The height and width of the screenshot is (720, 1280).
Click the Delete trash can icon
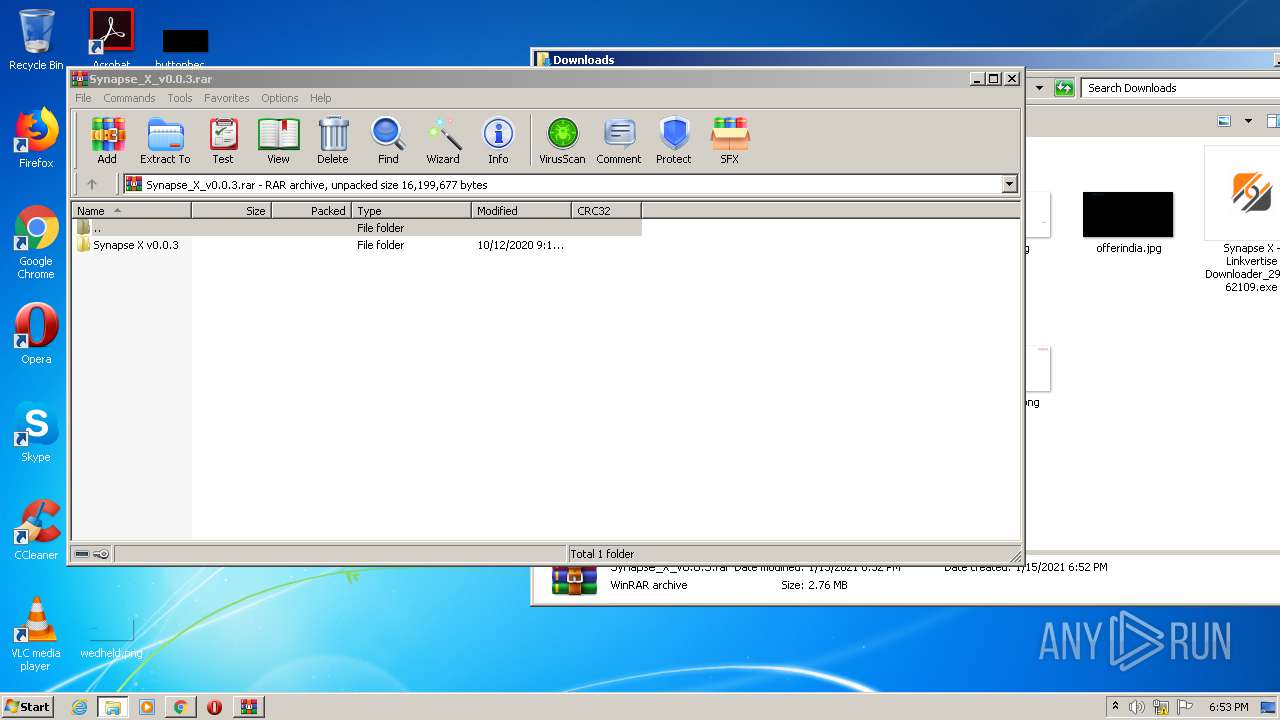[x=333, y=140]
